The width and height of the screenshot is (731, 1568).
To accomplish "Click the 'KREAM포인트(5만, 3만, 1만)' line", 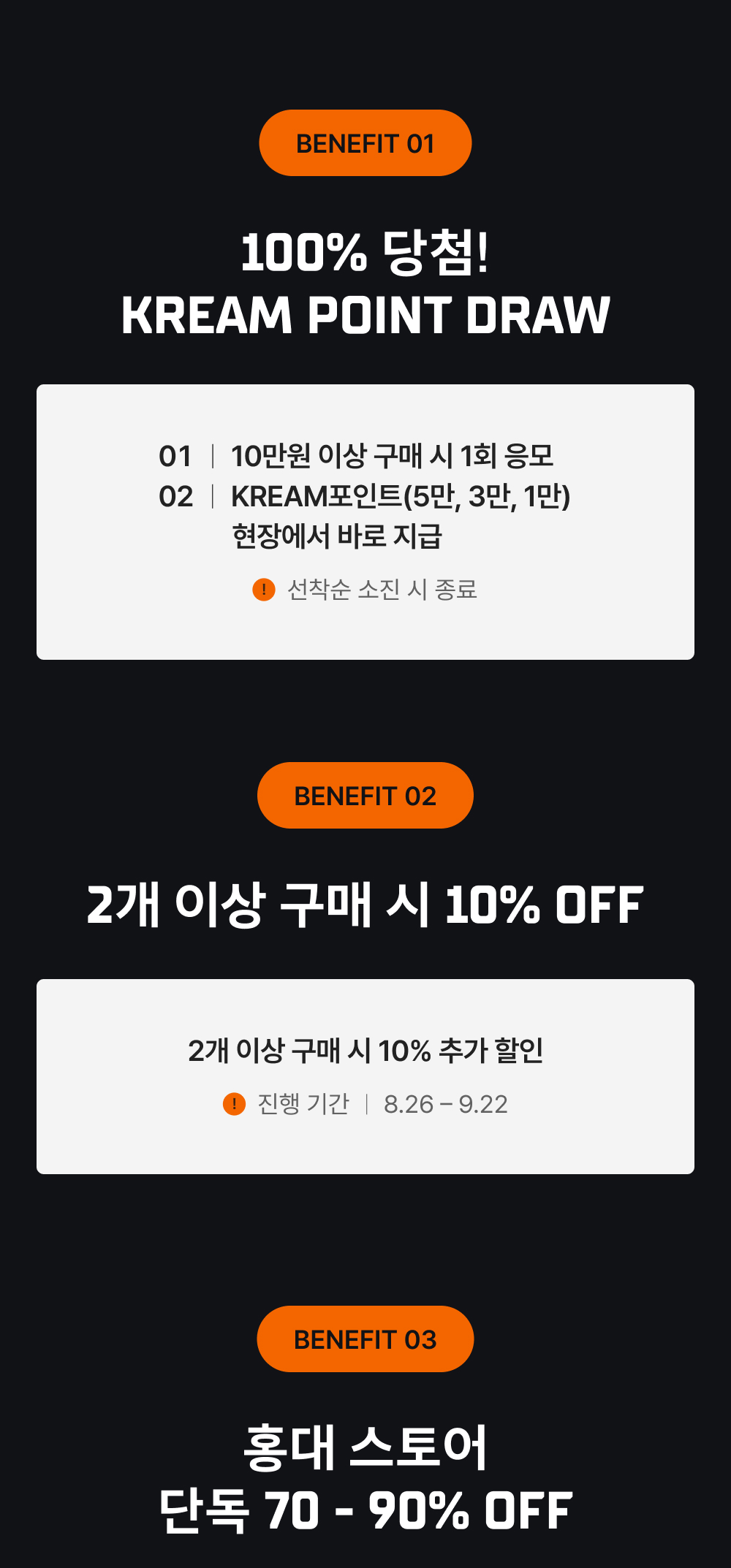I will (x=401, y=497).
